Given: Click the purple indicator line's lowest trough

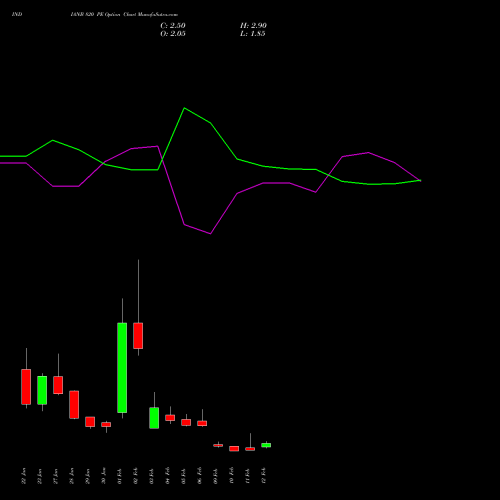Looking at the screenshot, I should 210,234.
